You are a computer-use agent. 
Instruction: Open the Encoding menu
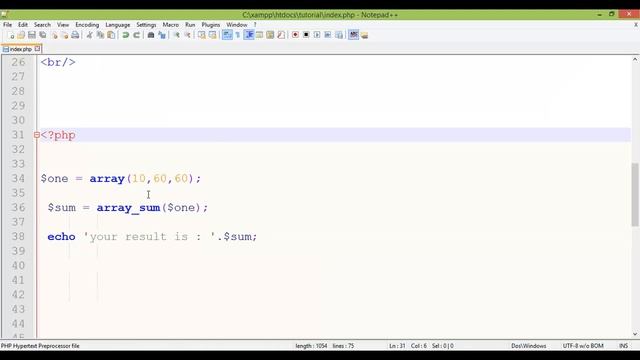pos(87,25)
